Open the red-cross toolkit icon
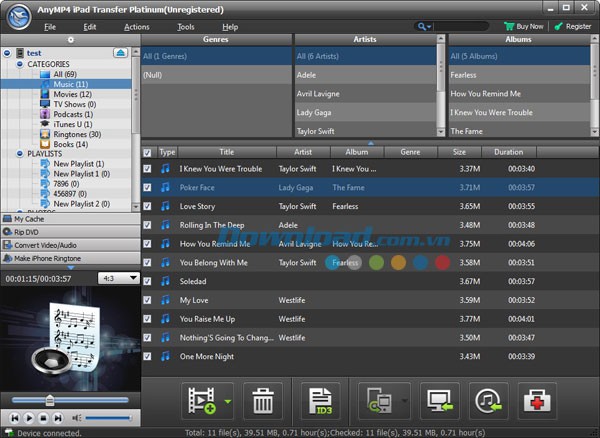Screen dimensions: 600x438 537,401
